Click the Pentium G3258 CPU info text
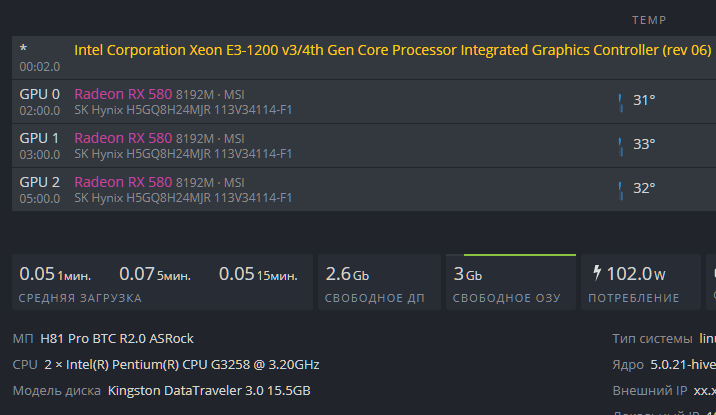The width and height of the screenshot is (716, 415). pyautogui.click(x=180, y=364)
